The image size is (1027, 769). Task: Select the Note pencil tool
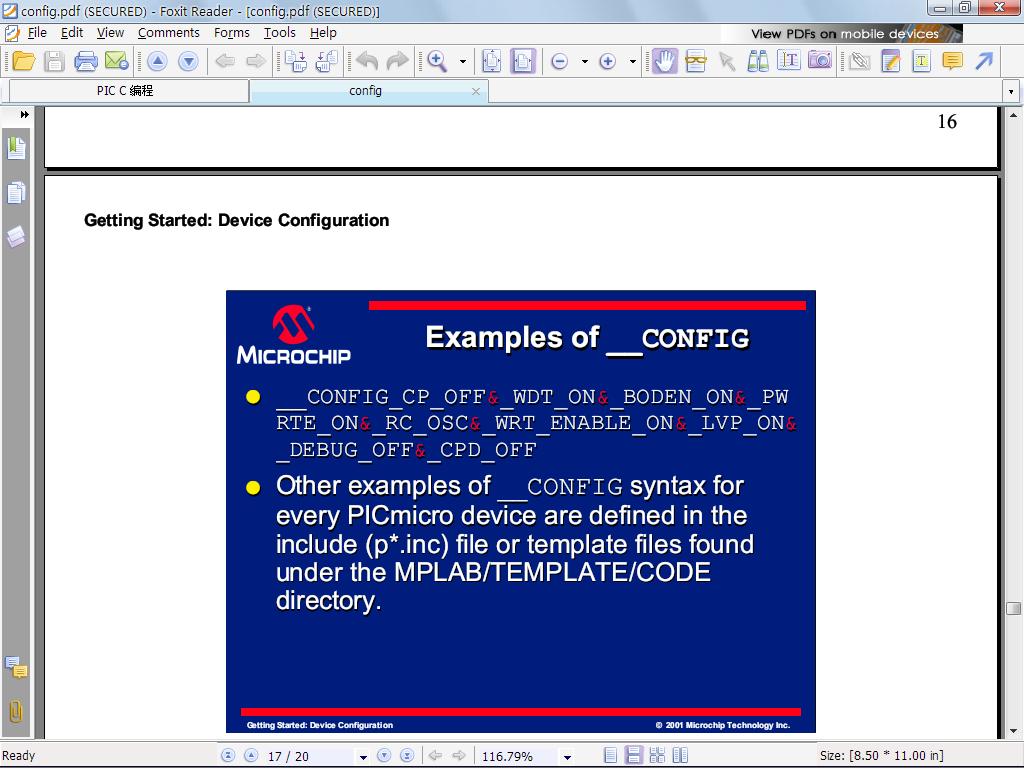(x=891, y=62)
